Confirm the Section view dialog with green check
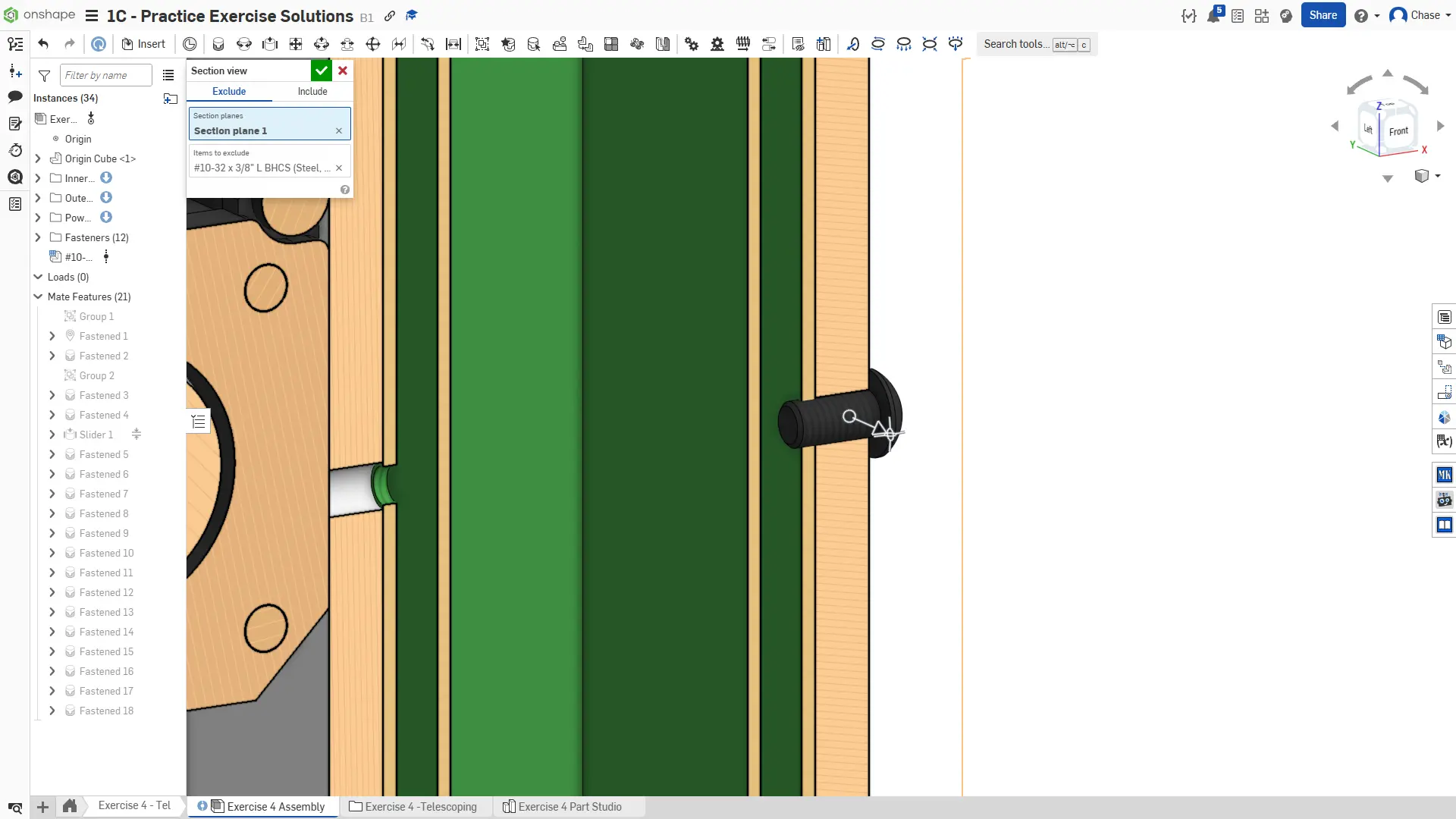Viewport: 1456px width, 819px height. pos(321,71)
